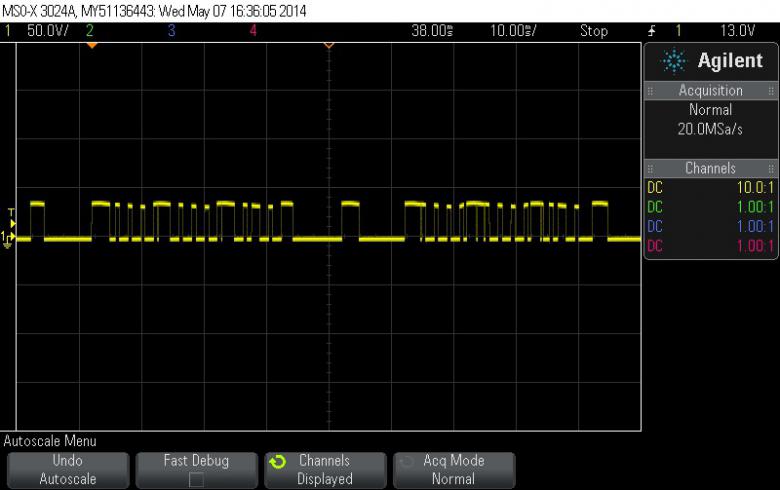The height and width of the screenshot is (490, 780).
Task: Open the Channels Displayed selector
Action: click(x=324, y=470)
